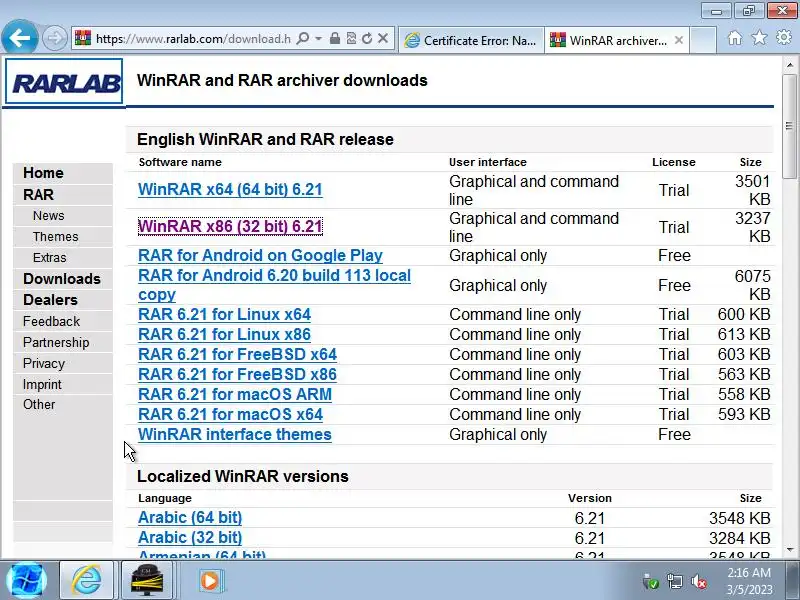This screenshot has height=600, width=800.
Task: Refresh the page with the reload icon
Action: (367, 38)
